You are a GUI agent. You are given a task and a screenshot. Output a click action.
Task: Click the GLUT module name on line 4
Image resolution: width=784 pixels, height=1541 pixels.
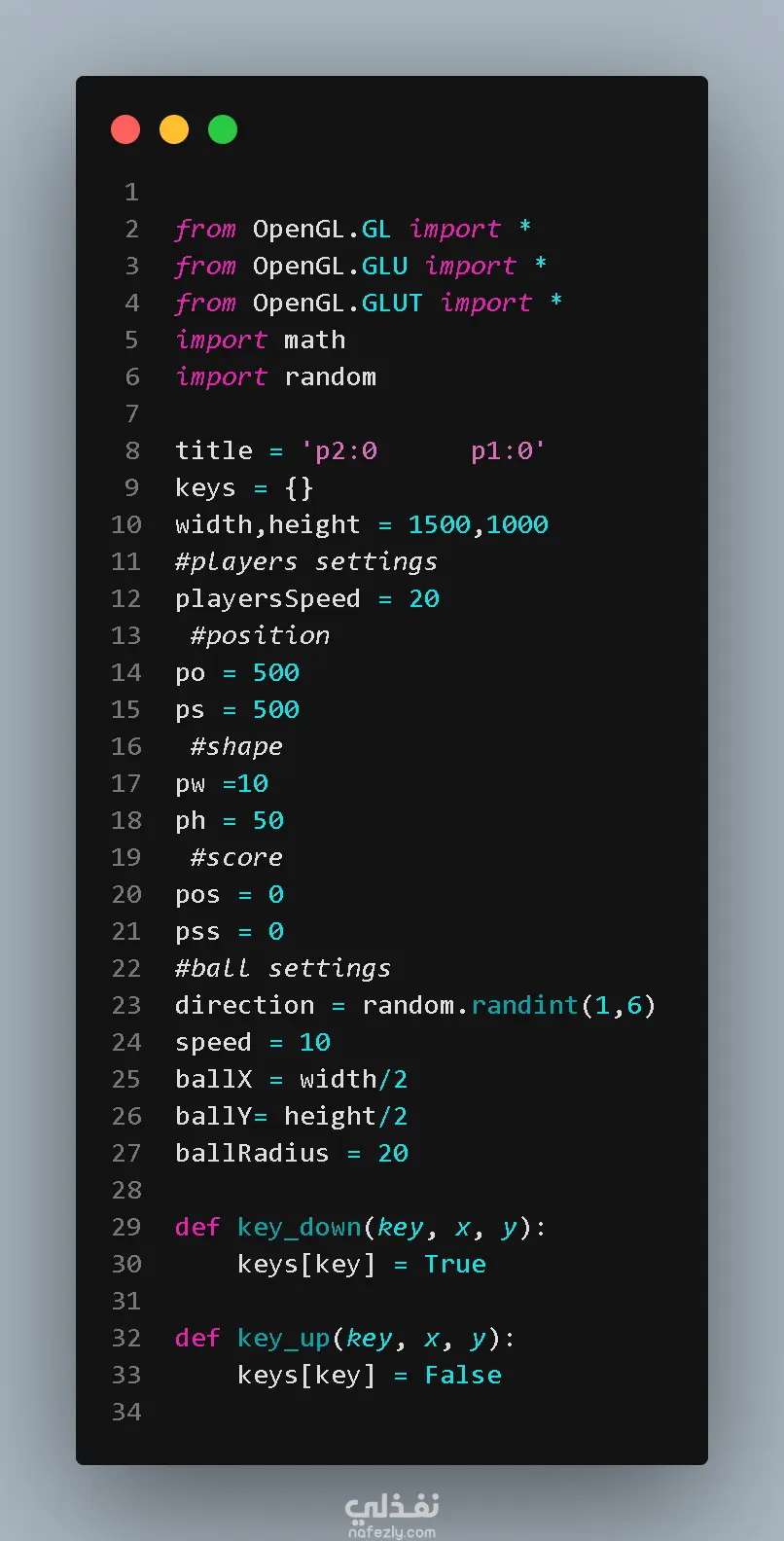[x=392, y=304]
